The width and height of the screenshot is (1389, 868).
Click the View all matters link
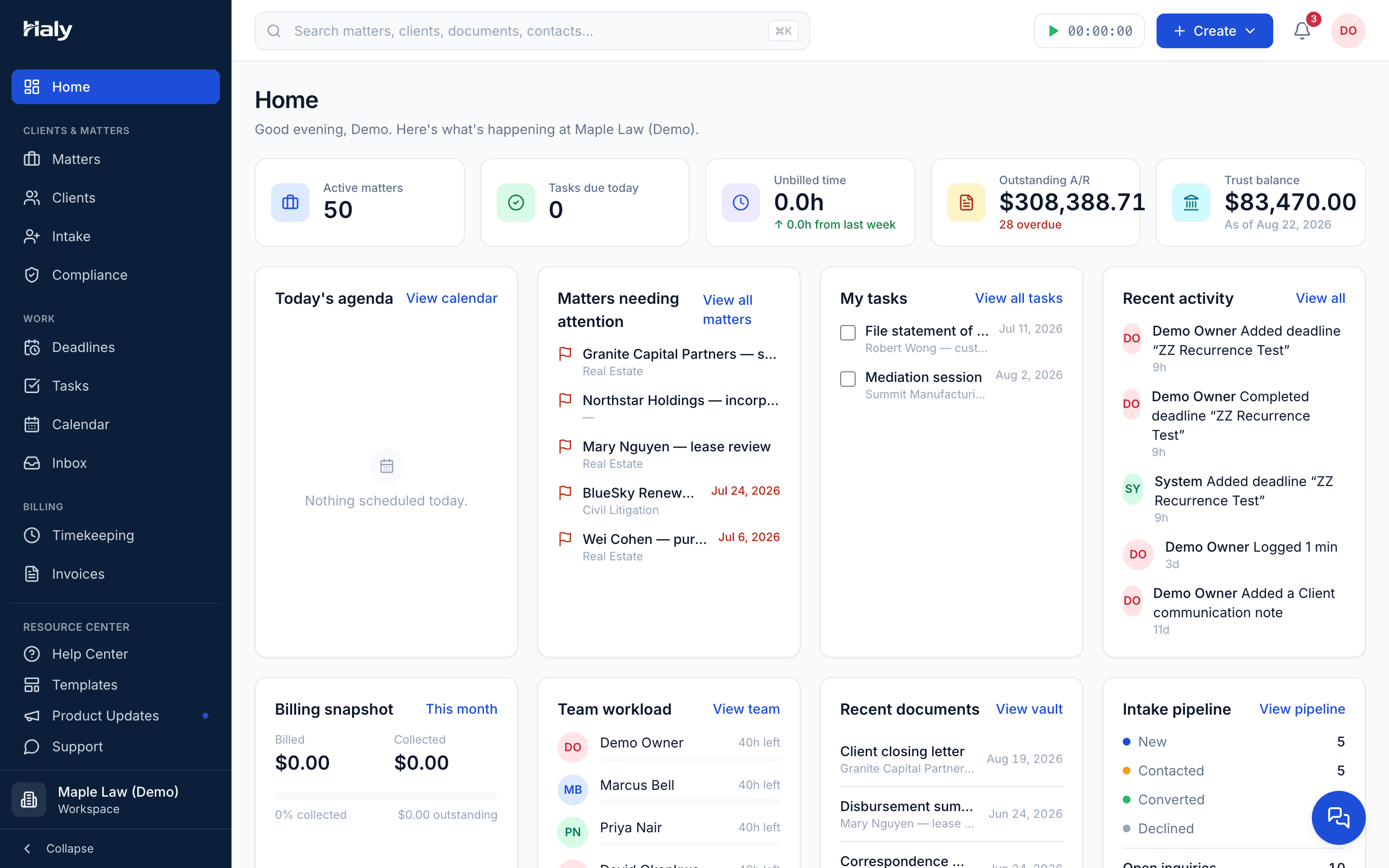coord(727,310)
